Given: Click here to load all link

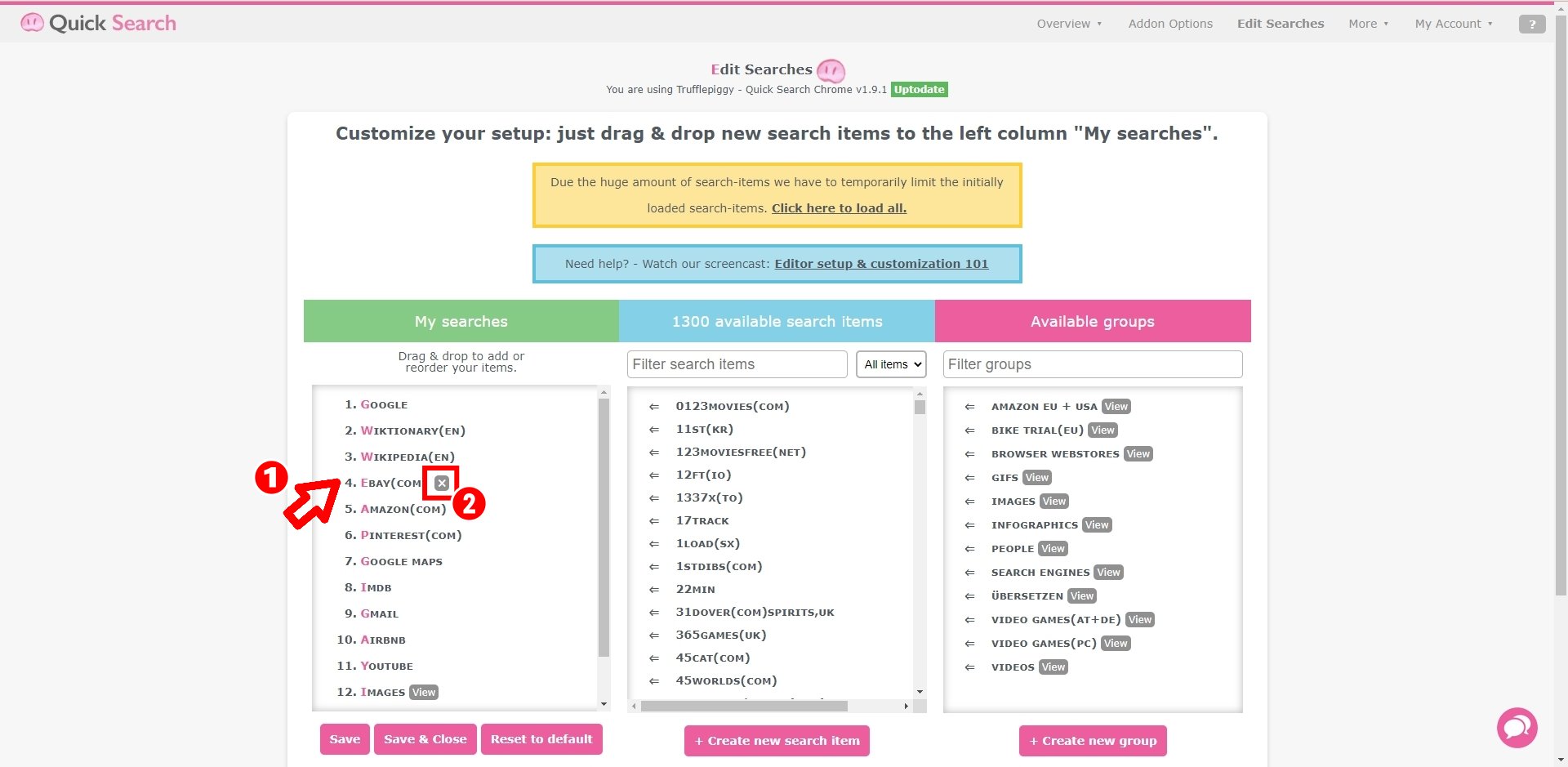Looking at the screenshot, I should [x=839, y=208].
